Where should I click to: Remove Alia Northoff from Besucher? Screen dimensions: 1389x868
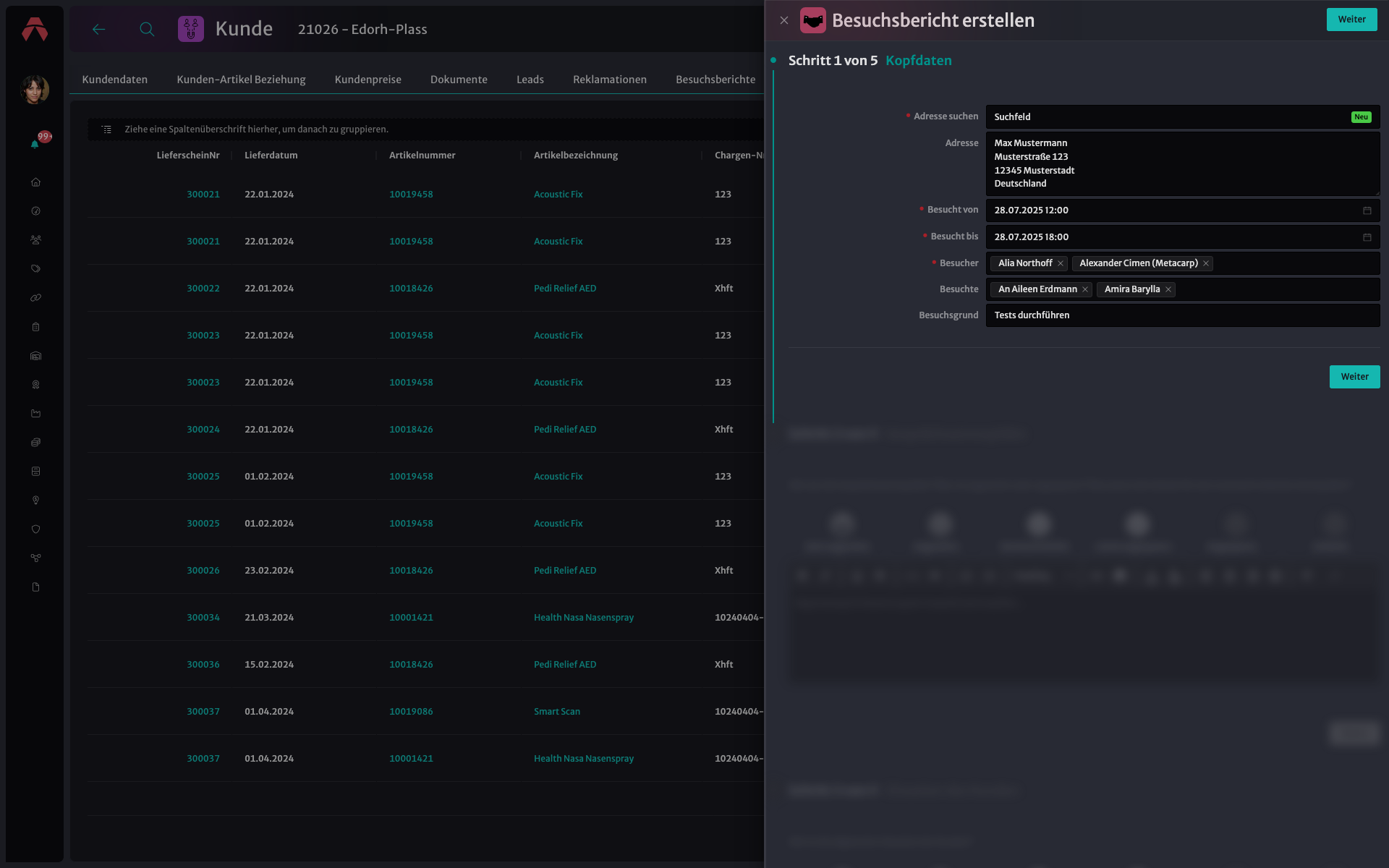pyautogui.click(x=1061, y=263)
